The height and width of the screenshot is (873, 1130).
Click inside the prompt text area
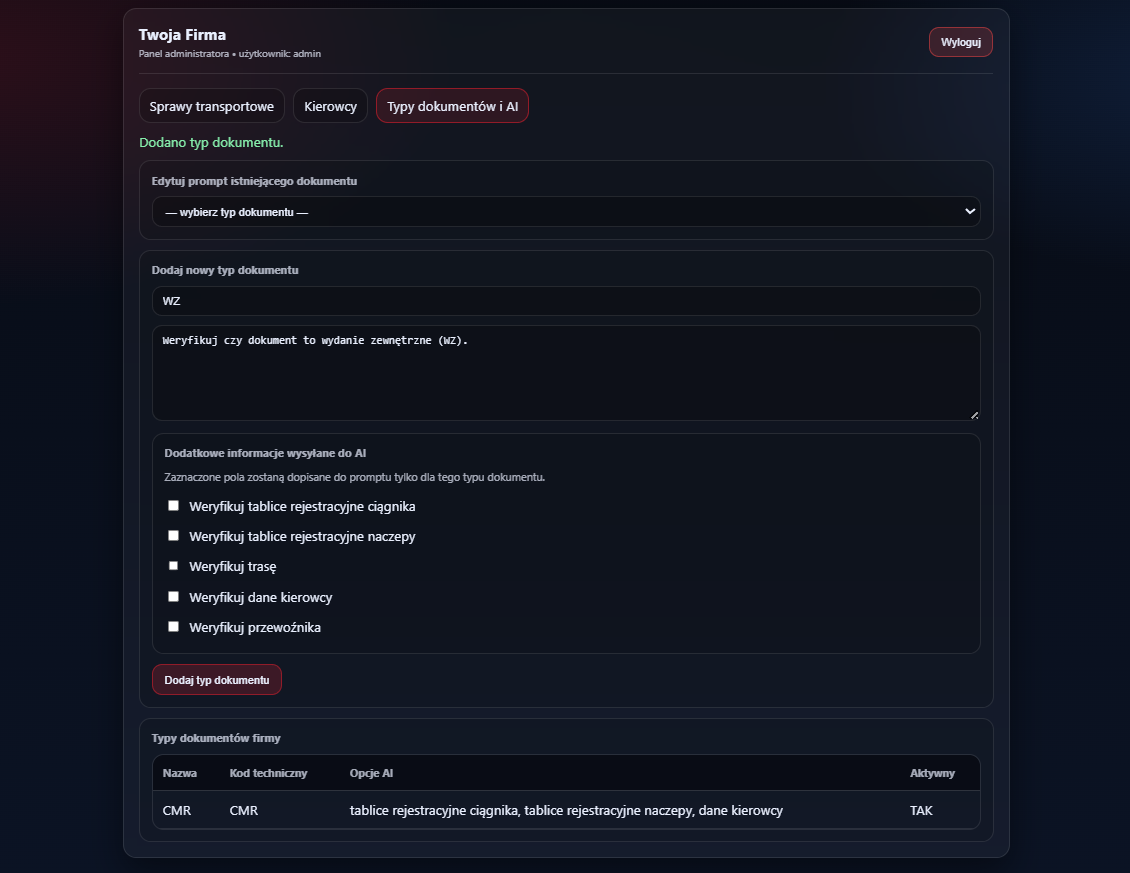click(566, 373)
